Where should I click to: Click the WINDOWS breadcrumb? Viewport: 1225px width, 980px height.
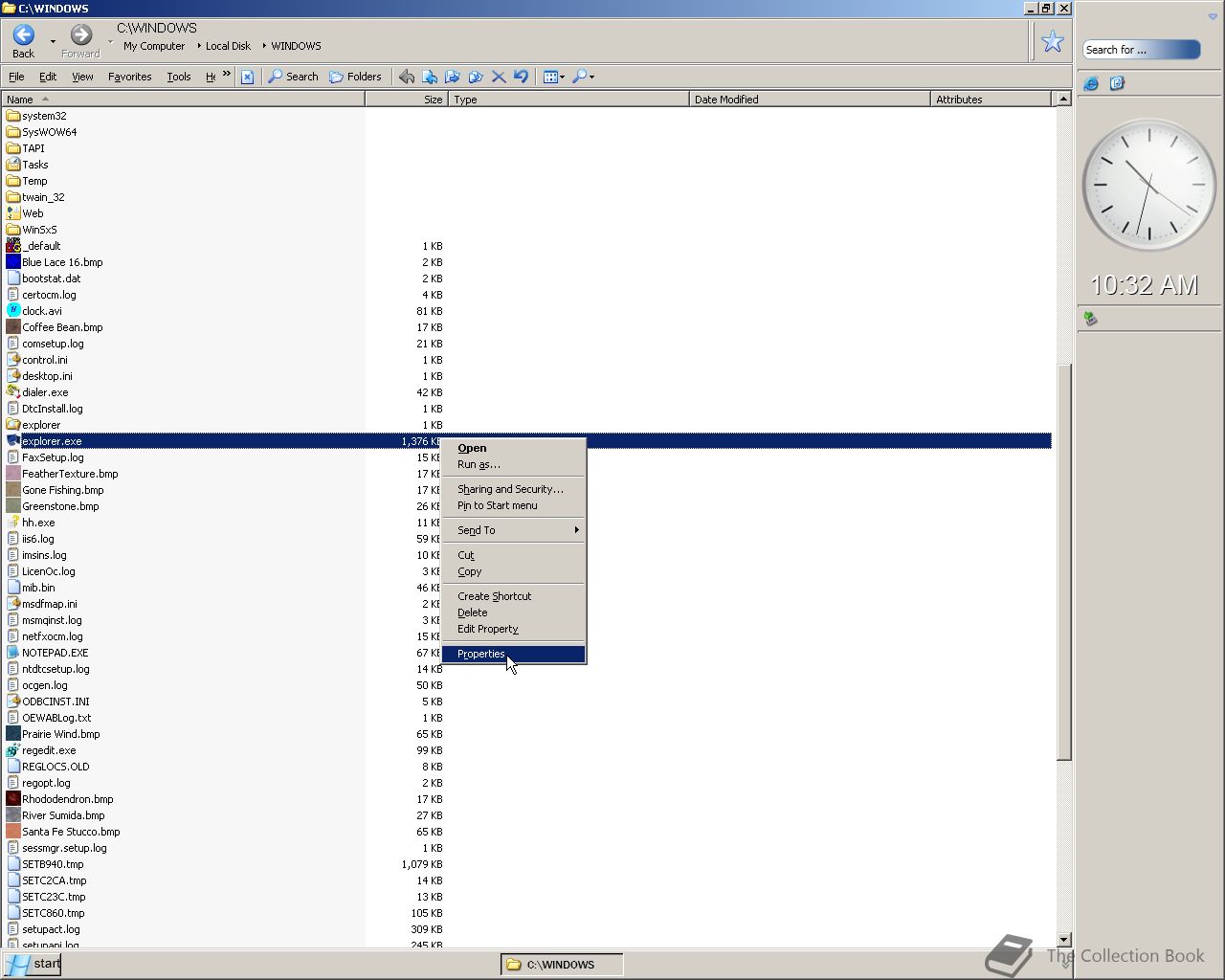[296, 46]
